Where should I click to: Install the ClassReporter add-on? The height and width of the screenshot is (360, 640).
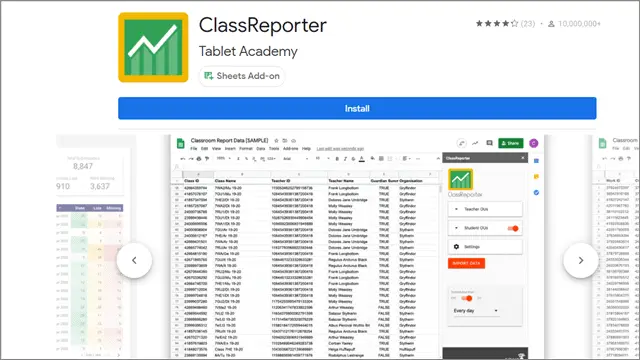[357, 109]
